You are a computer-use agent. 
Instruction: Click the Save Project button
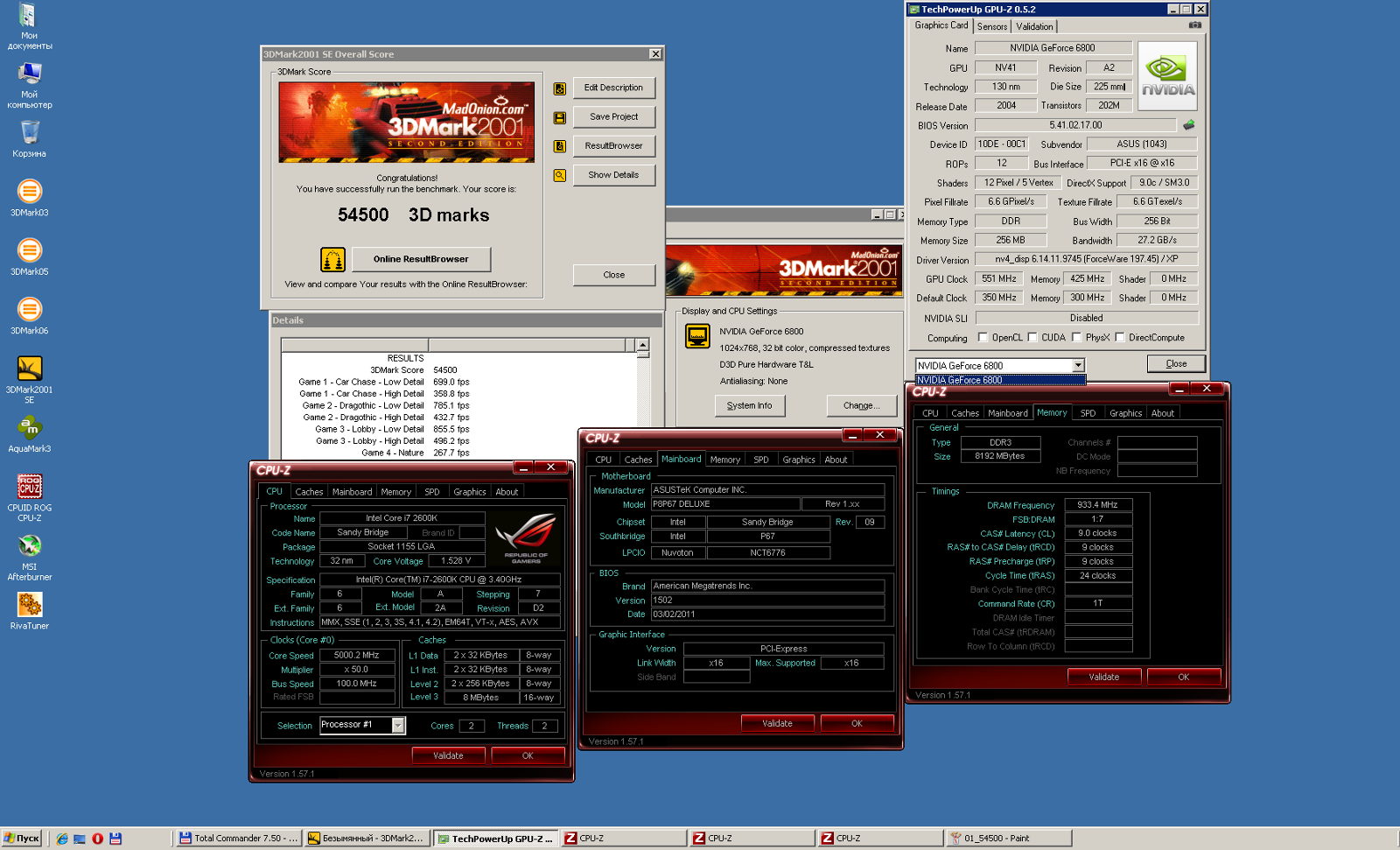click(x=614, y=116)
